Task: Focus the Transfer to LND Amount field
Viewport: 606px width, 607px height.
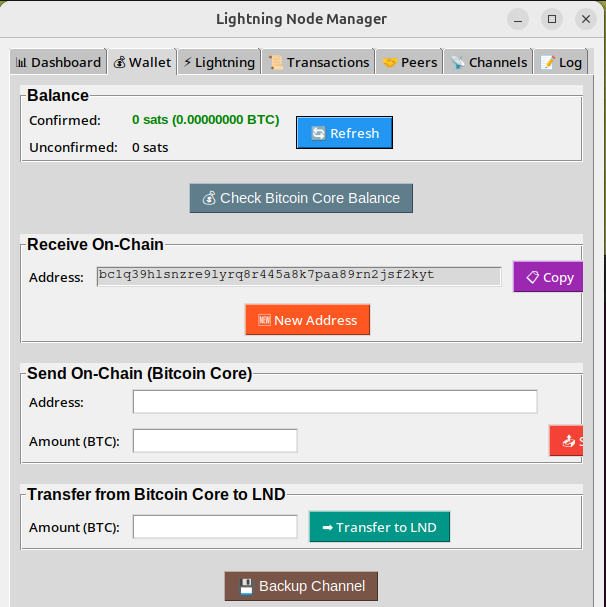Action: tap(215, 527)
